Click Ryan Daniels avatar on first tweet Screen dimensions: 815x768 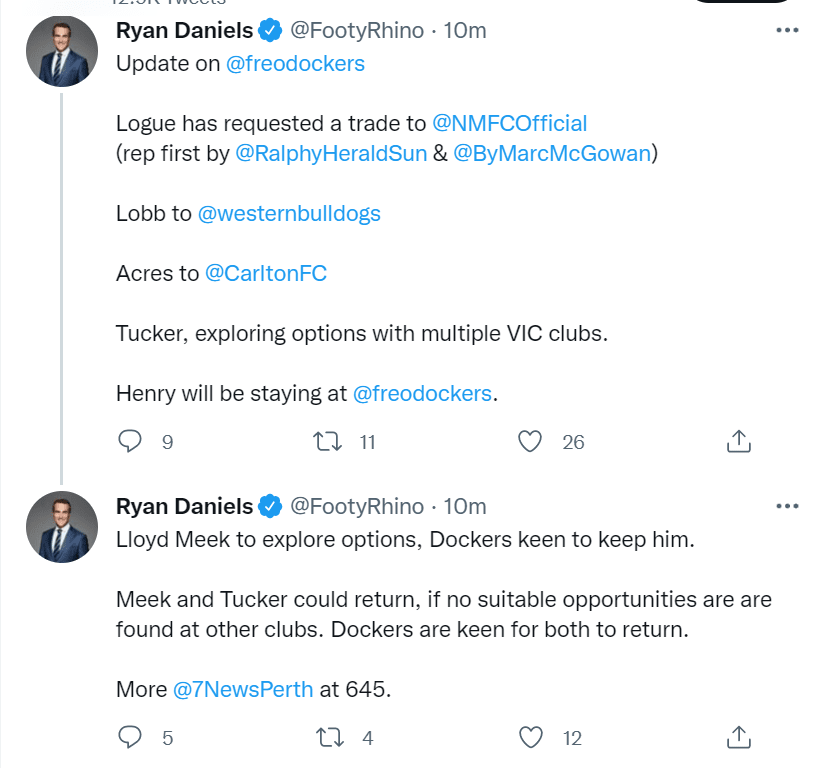[x=61, y=51]
